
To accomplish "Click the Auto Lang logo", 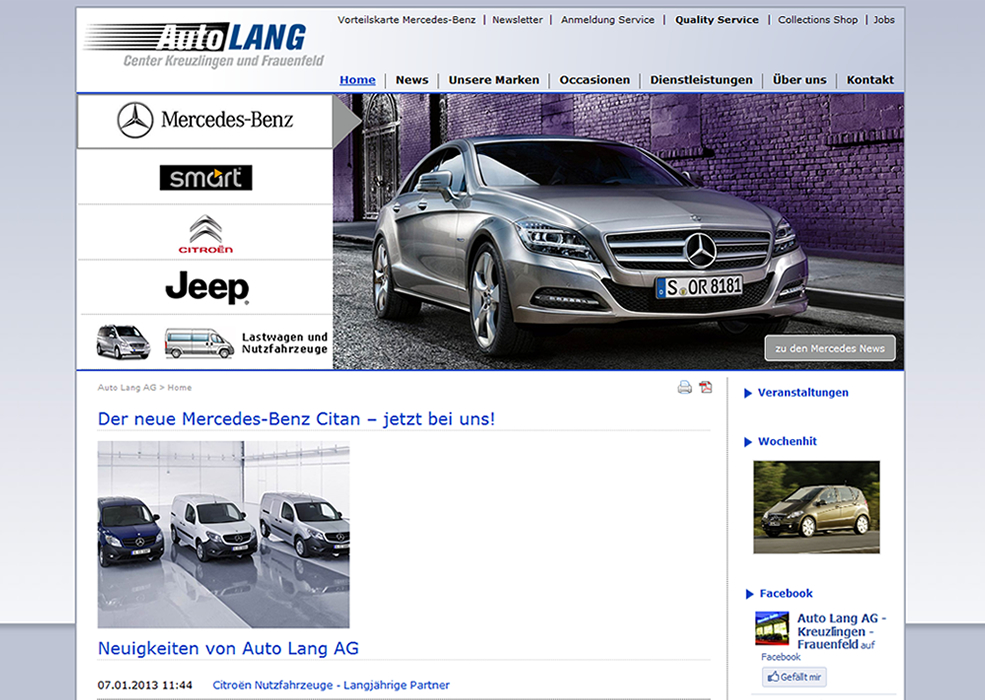I will (x=204, y=45).
